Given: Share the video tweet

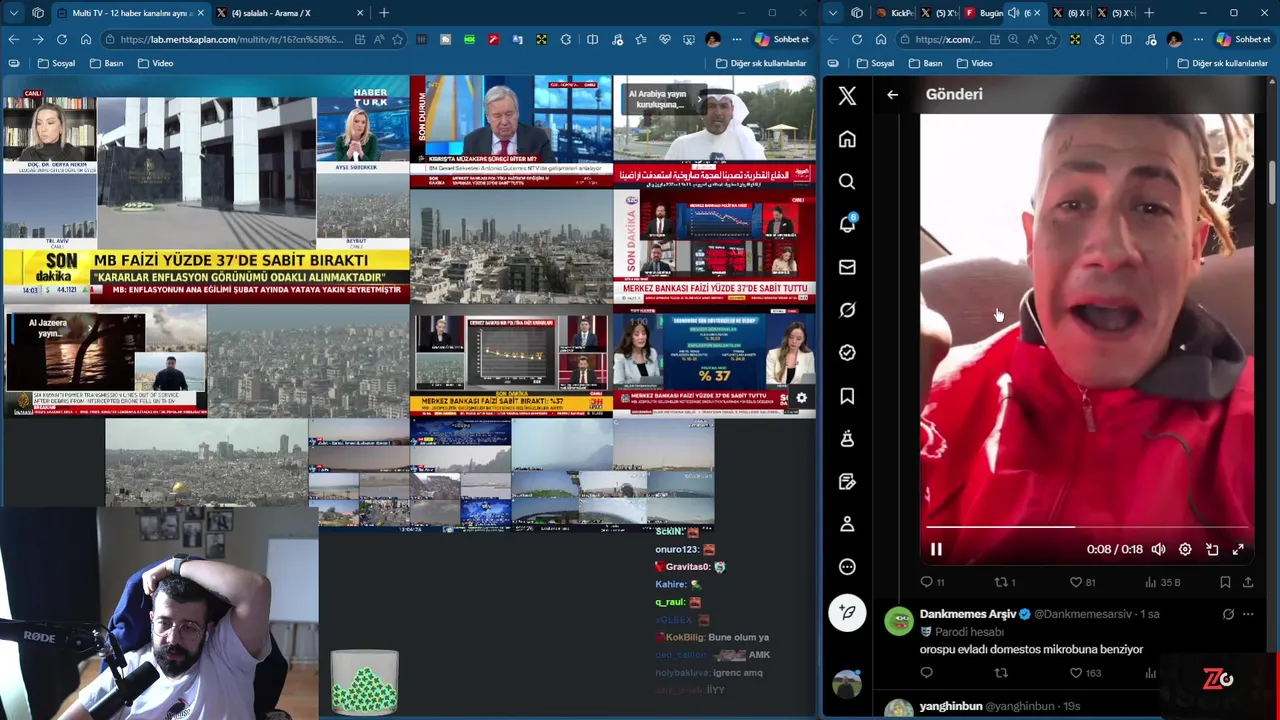Looking at the screenshot, I should tap(1248, 582).
